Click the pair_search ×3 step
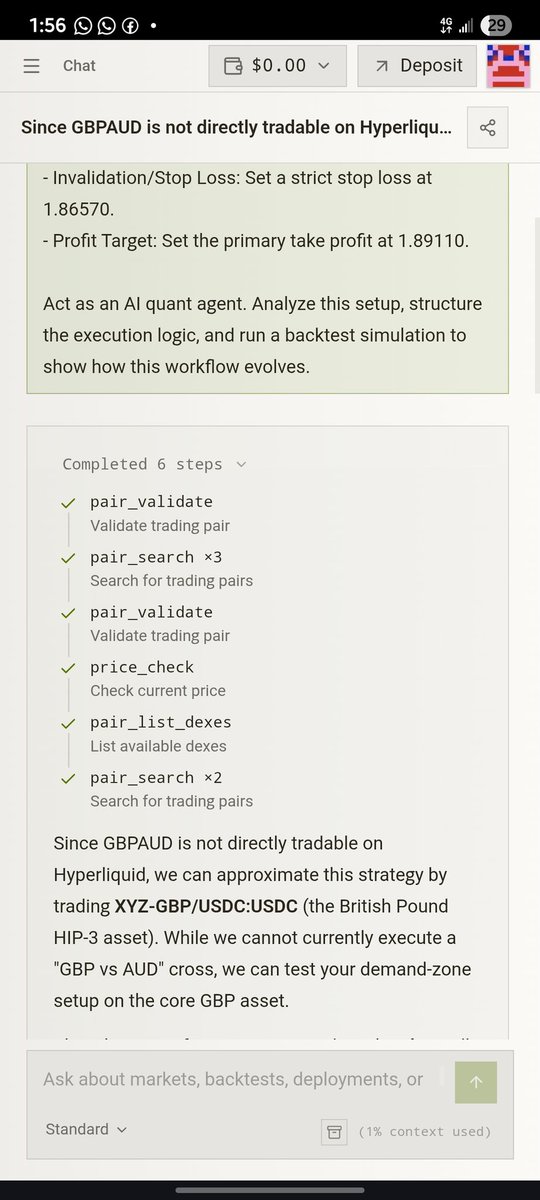540x1200 pixels. pos(156,557)
